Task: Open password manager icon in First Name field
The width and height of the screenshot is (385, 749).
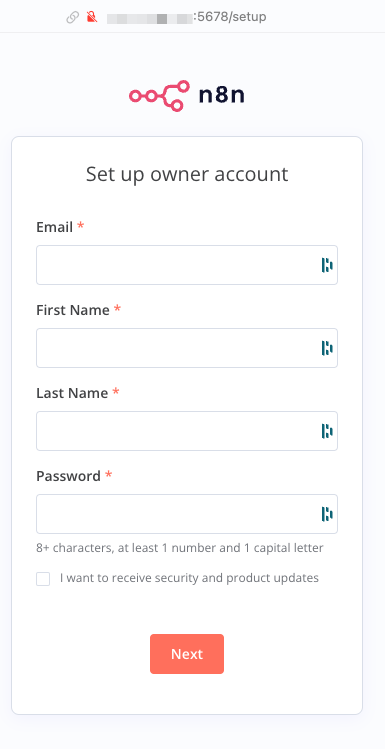Action: (x=327, y=348)
